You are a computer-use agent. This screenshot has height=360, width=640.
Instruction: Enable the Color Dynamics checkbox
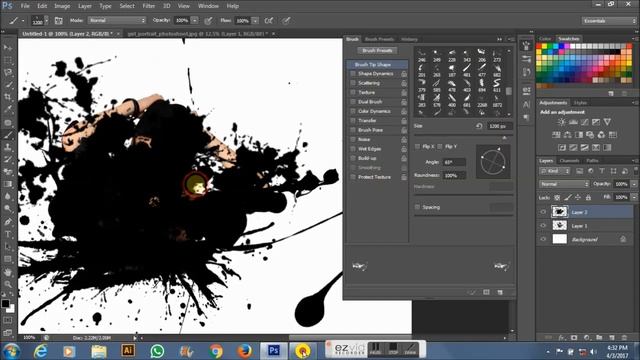[353, 111]
